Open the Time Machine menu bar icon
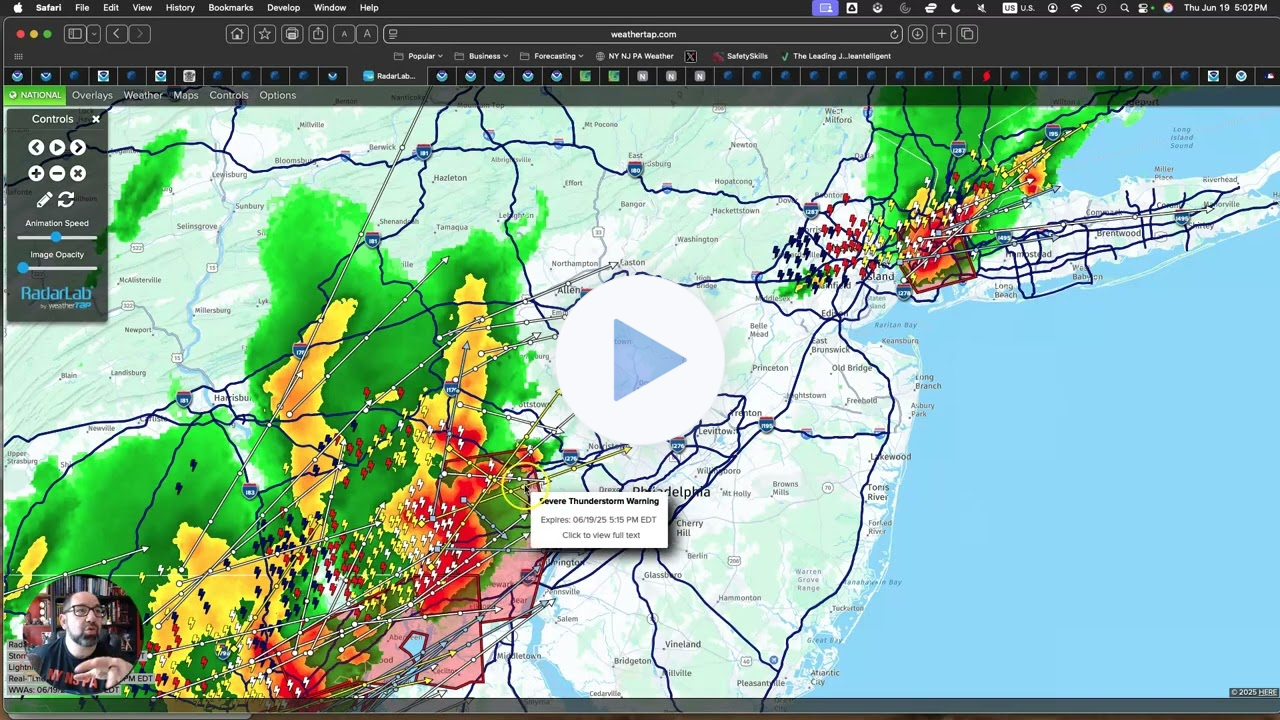 (1101, 8)
